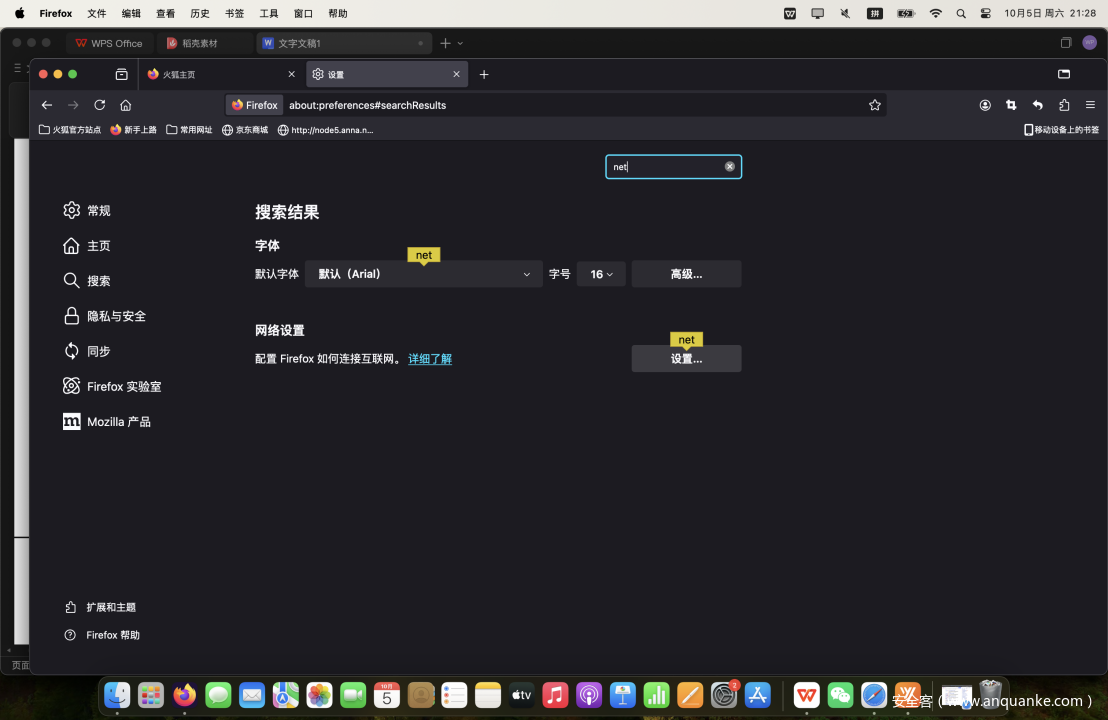This screenshot has height=720, width=1108.
Task: Open the 同步 settings category
Action: 86,351
